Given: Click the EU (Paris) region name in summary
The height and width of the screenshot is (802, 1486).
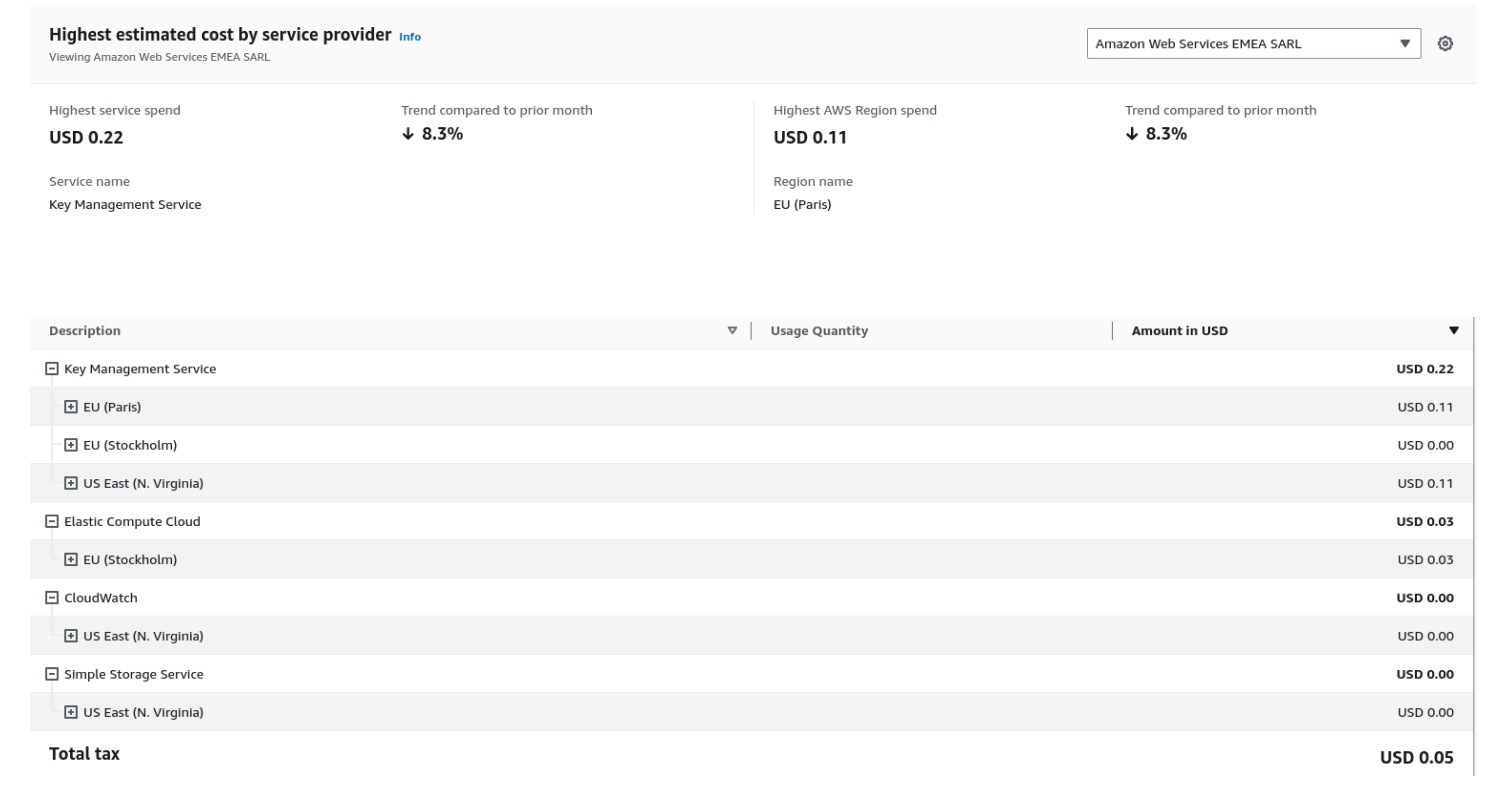Looking at the screenshot, I should [x=802, y=205].
